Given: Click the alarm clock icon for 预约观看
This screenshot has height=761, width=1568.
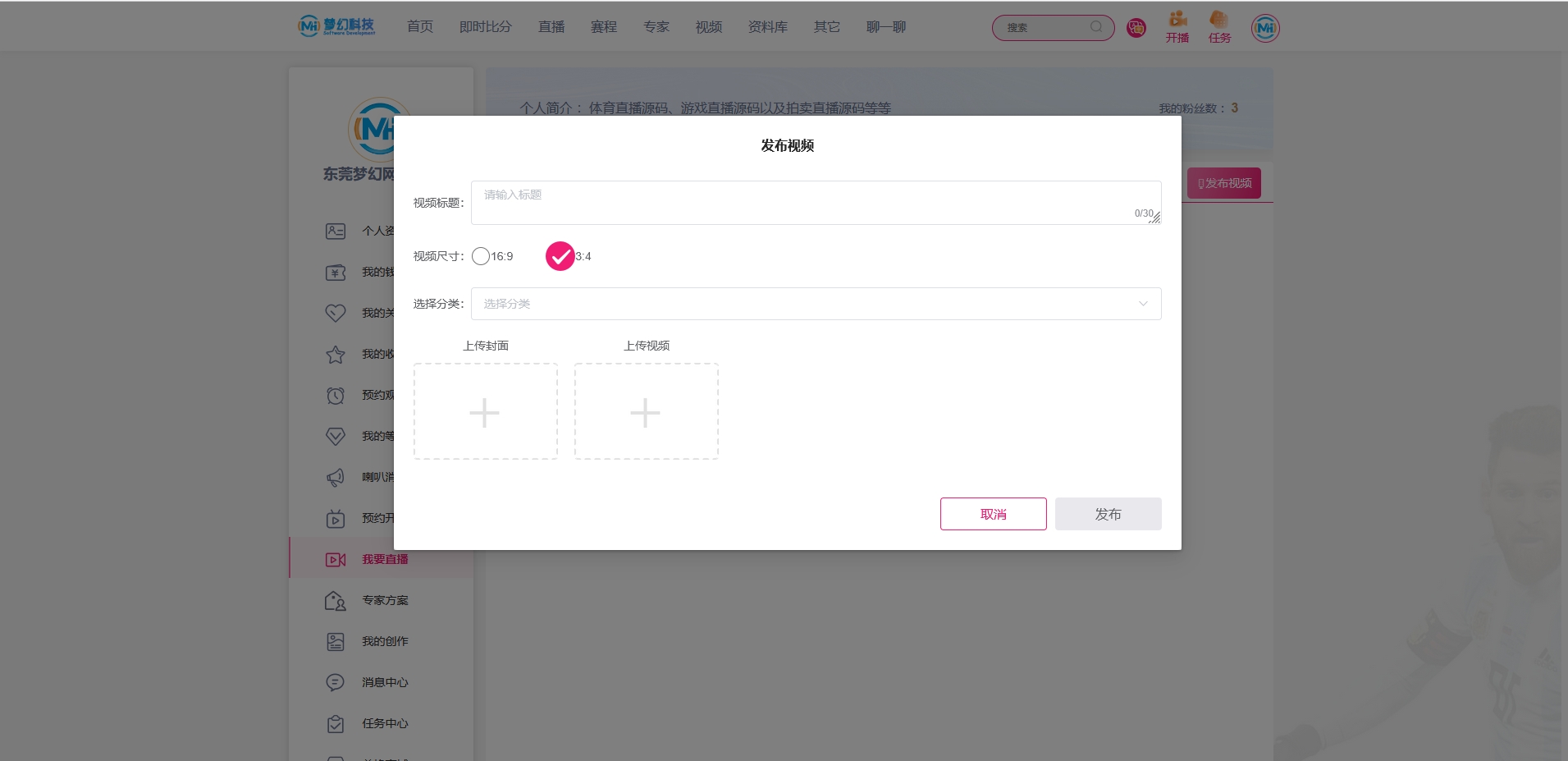Looking at the screenshot, I should [x=336, y=395].
